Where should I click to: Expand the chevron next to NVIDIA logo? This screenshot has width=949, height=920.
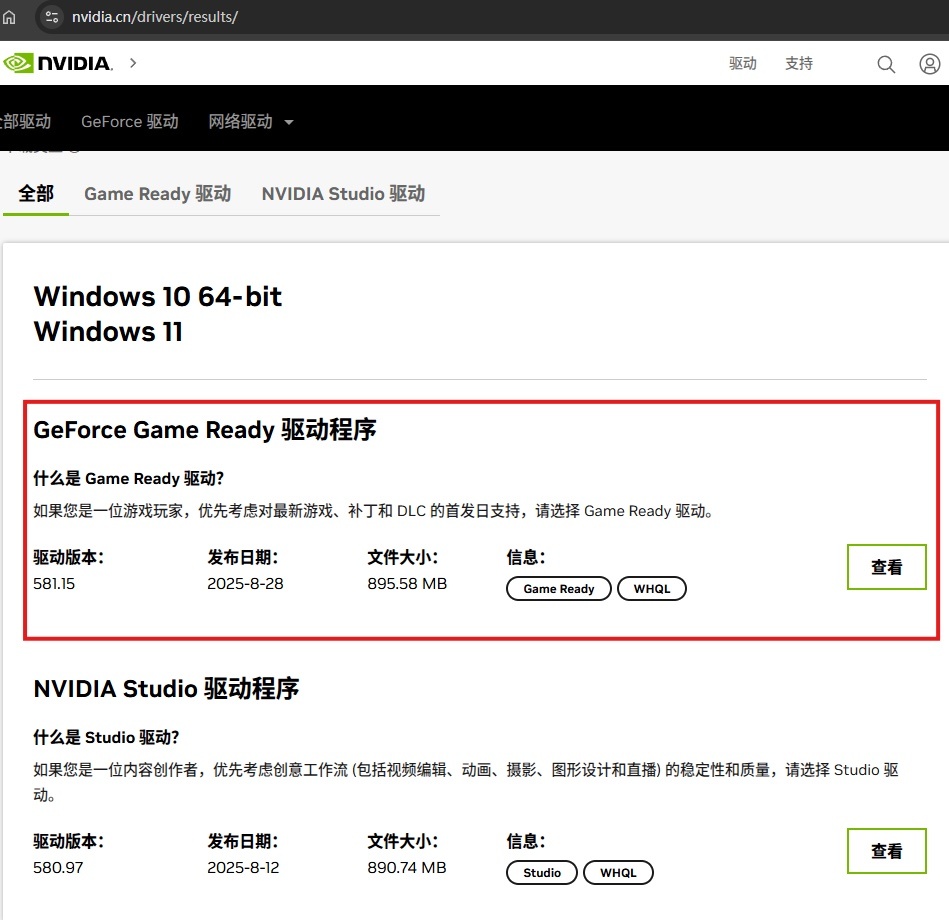[x=133, y=63]
